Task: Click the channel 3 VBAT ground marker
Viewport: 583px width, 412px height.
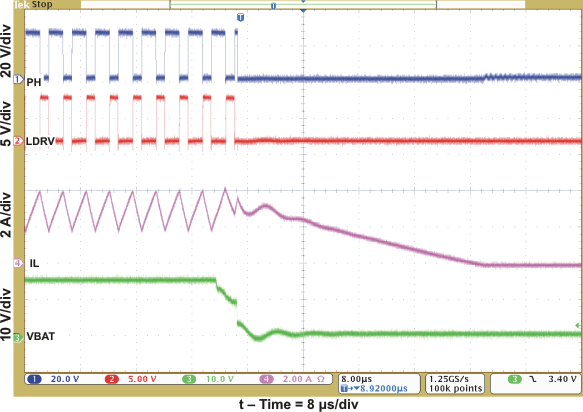Action: tap(18, 338)
